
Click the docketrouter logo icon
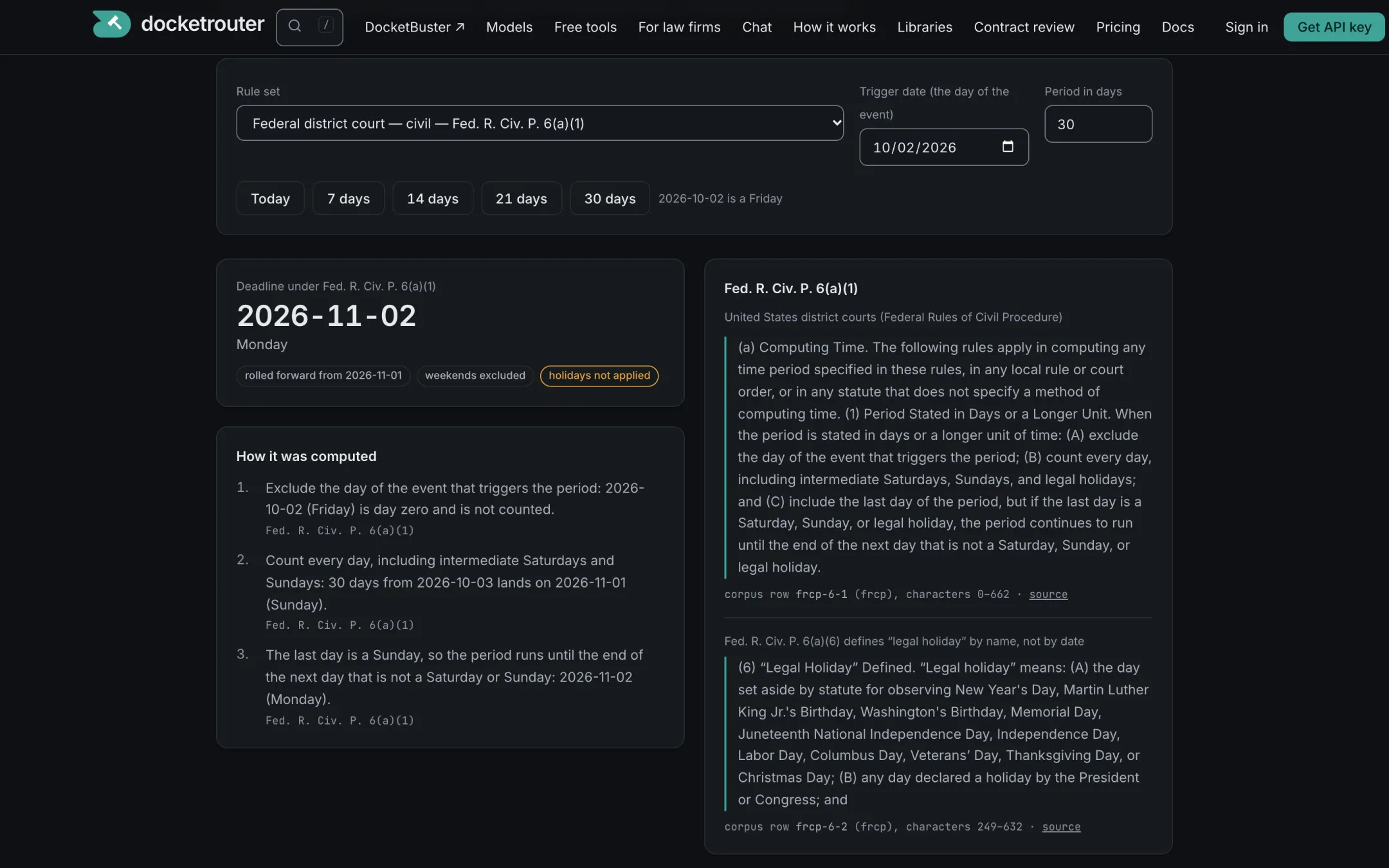[111, 24]
